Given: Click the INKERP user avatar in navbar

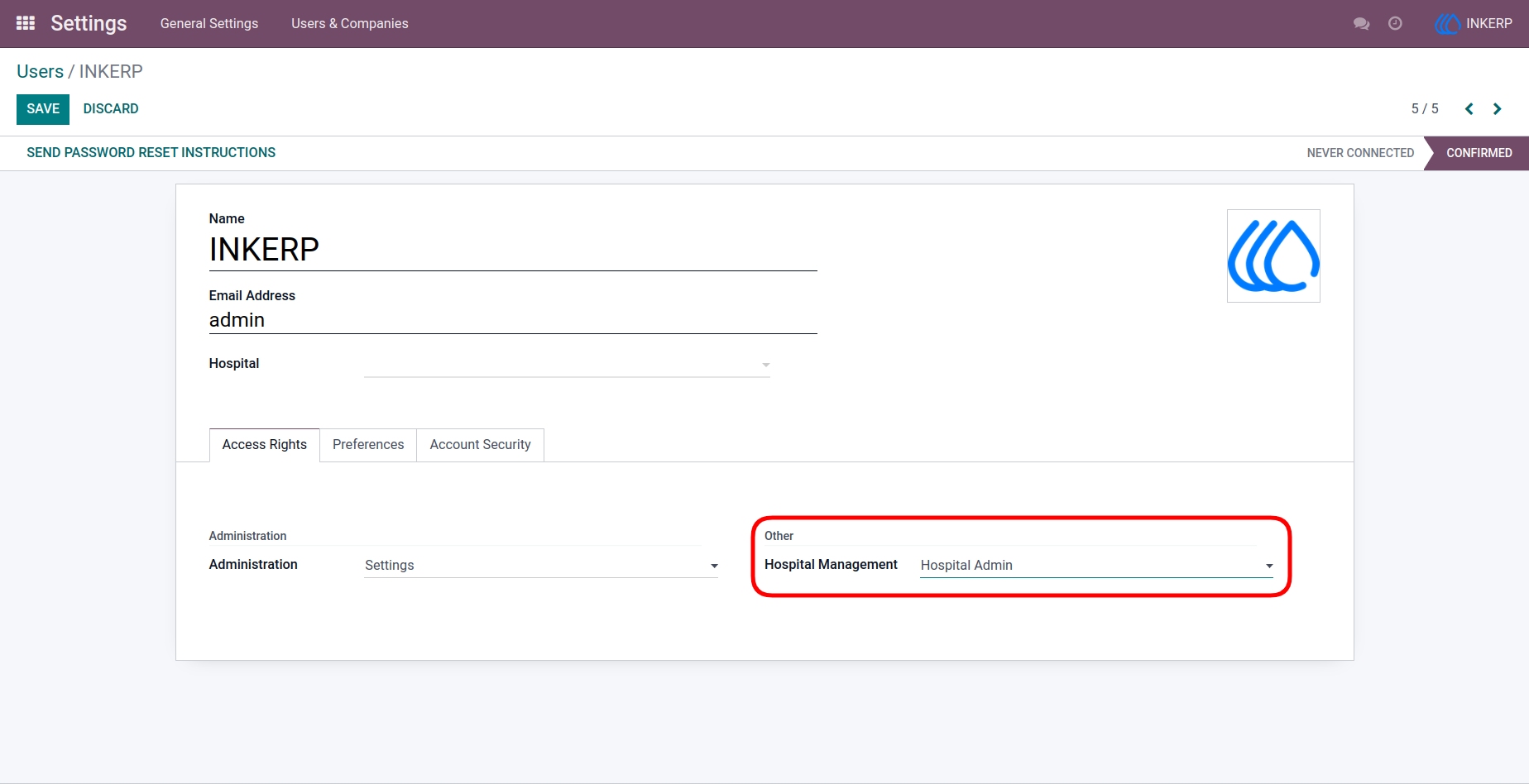Looking at the screenshot, I should [x=1447, y=23].
